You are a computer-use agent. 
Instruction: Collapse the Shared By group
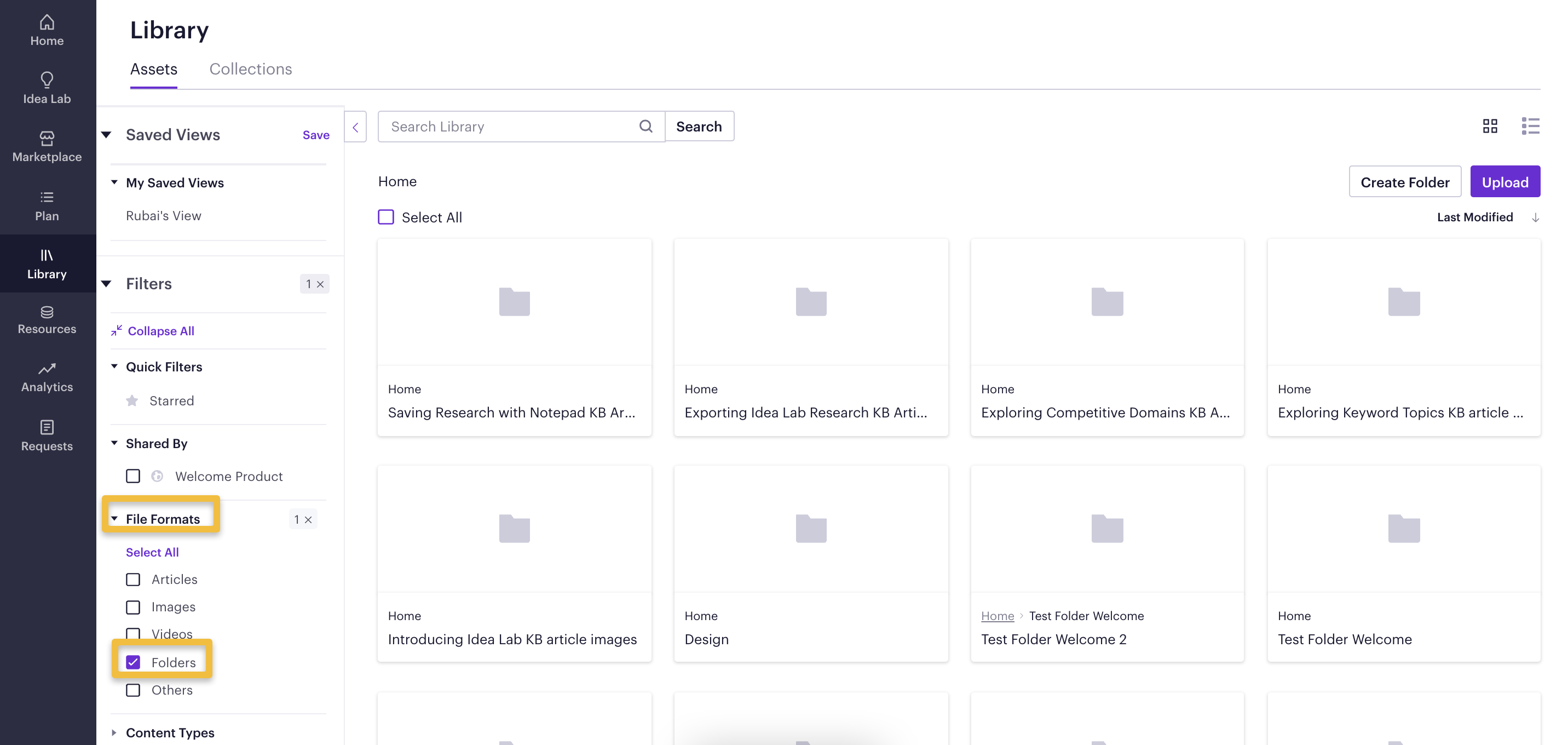[114, 443]
